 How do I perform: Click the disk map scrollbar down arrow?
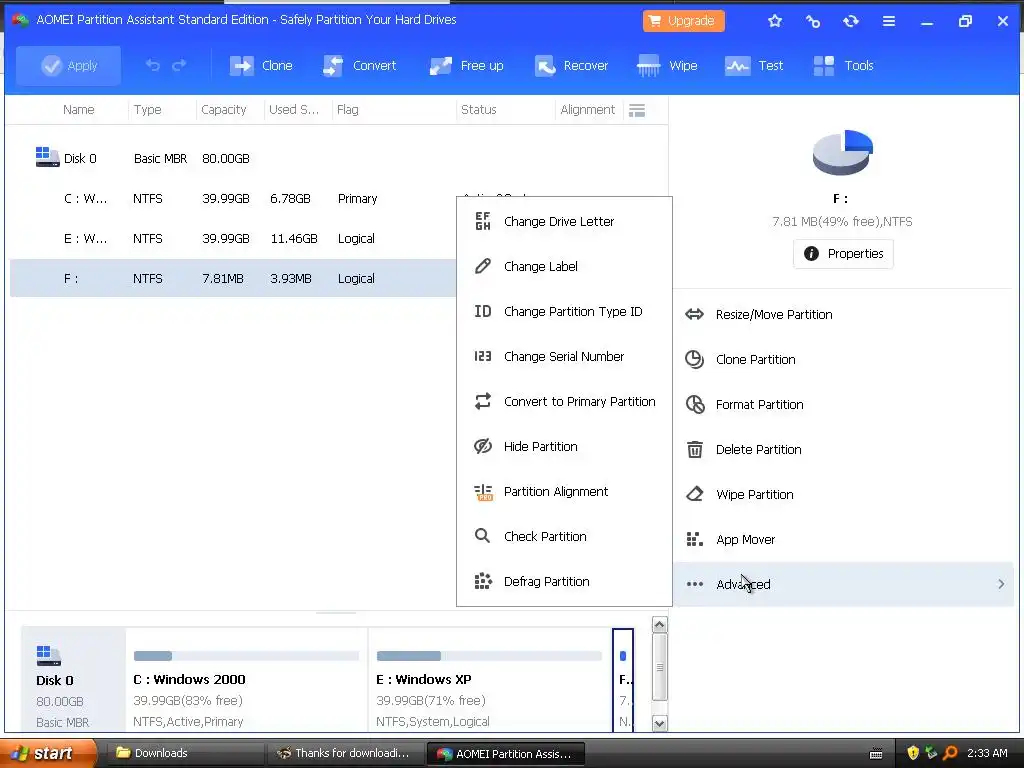pos(660,723)
